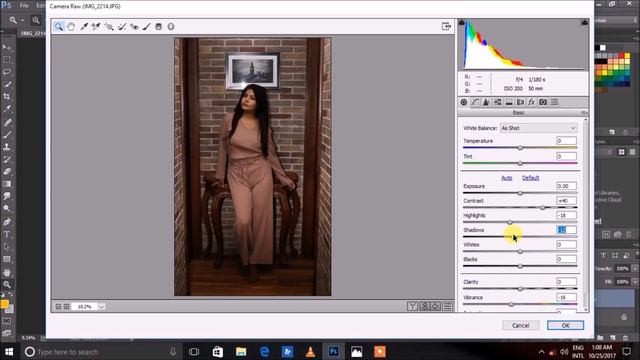
Task: Open Photoshop's File menu
Action: (x=24, y=6)
